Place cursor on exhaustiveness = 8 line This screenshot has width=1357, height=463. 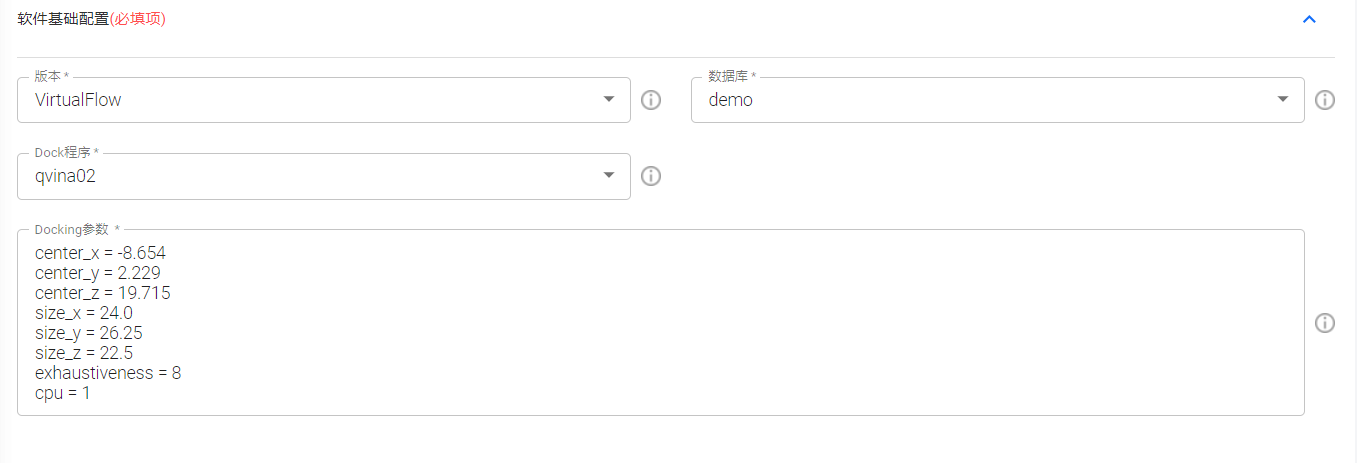click(108, 373)
